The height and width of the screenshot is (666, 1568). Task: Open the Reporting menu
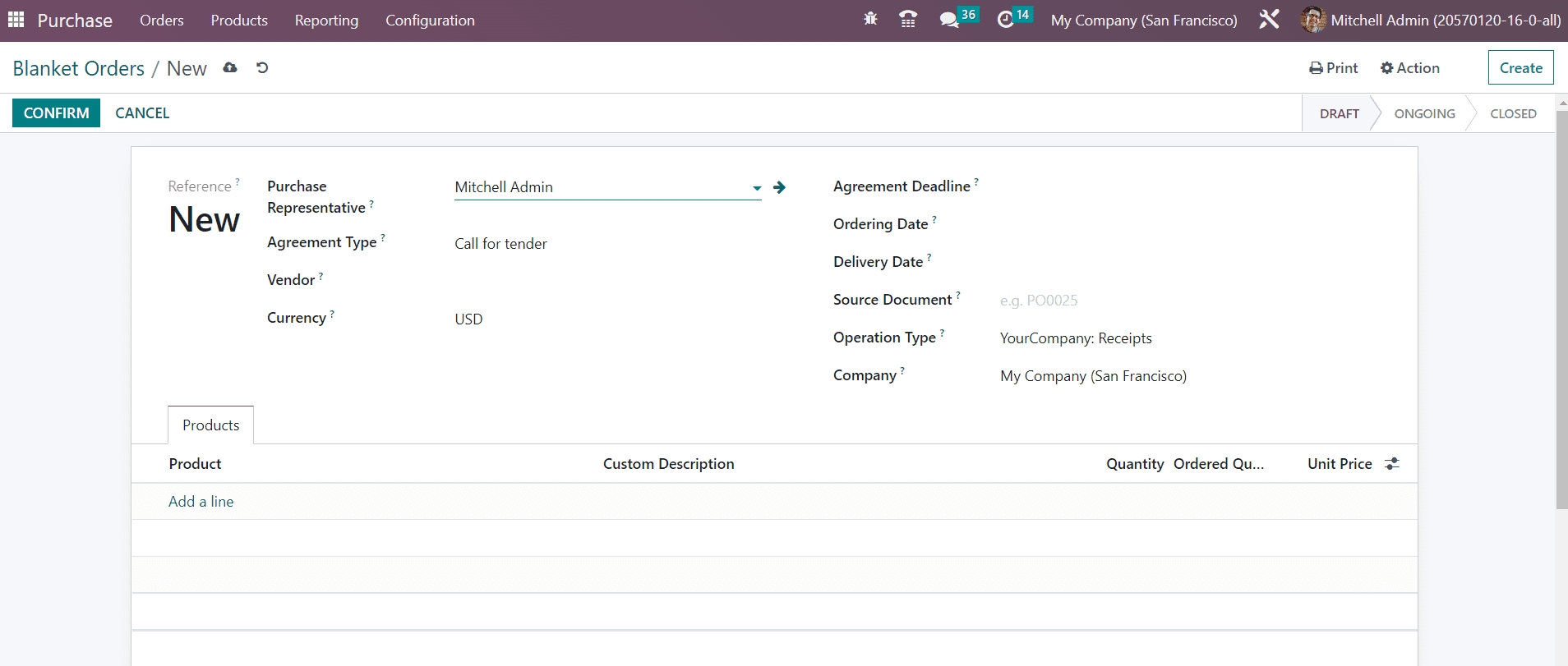[x=326, y=21]
